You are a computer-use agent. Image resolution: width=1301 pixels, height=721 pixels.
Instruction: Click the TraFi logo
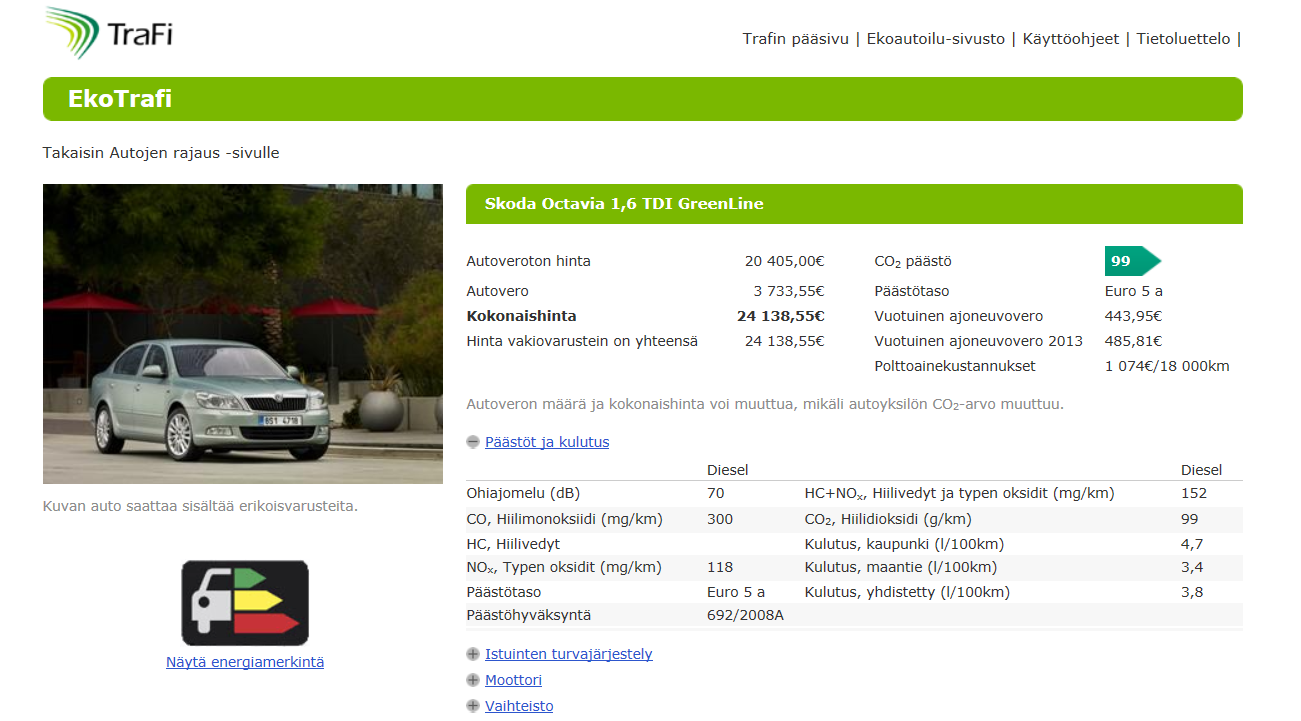click(109, 33)
